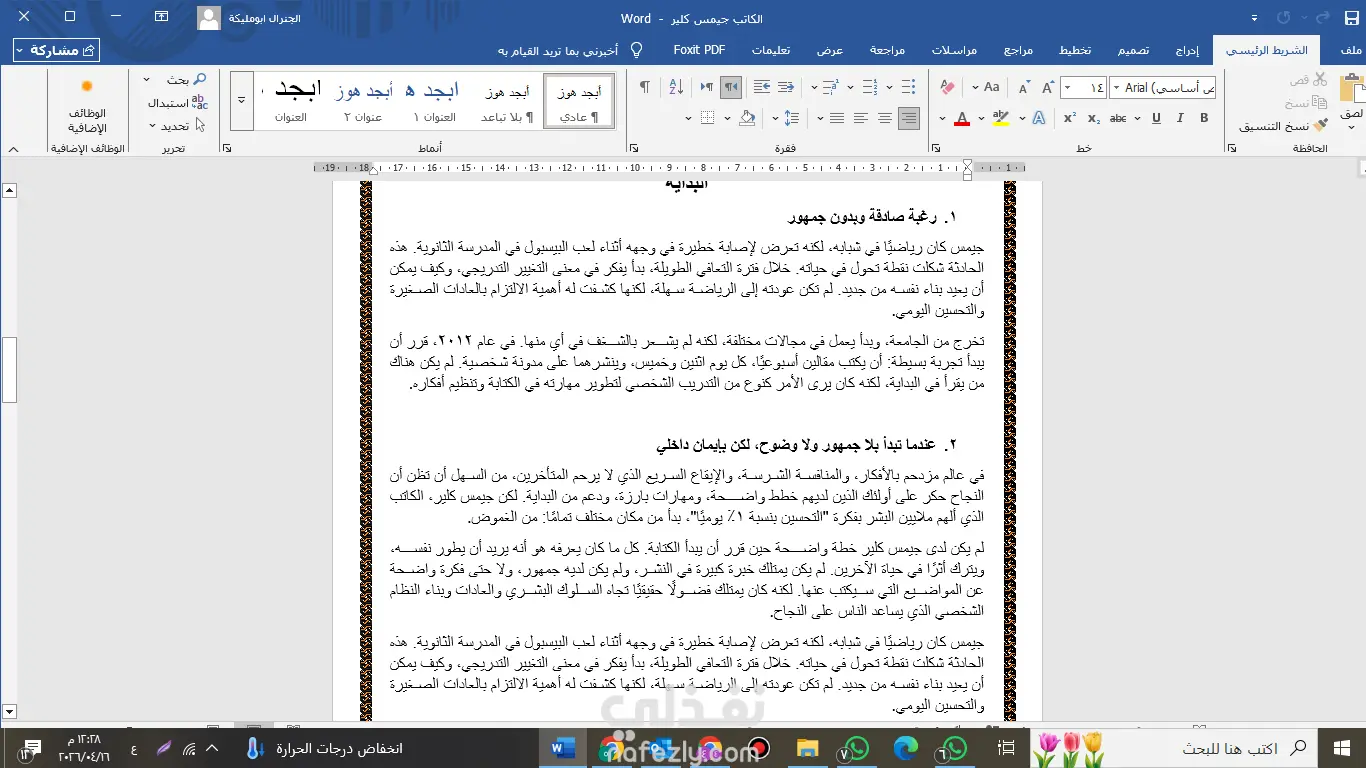Click the Borders icon
The height and width of the screenshot is (768, 1366).
pyautogui.click(x=707, y=118)
